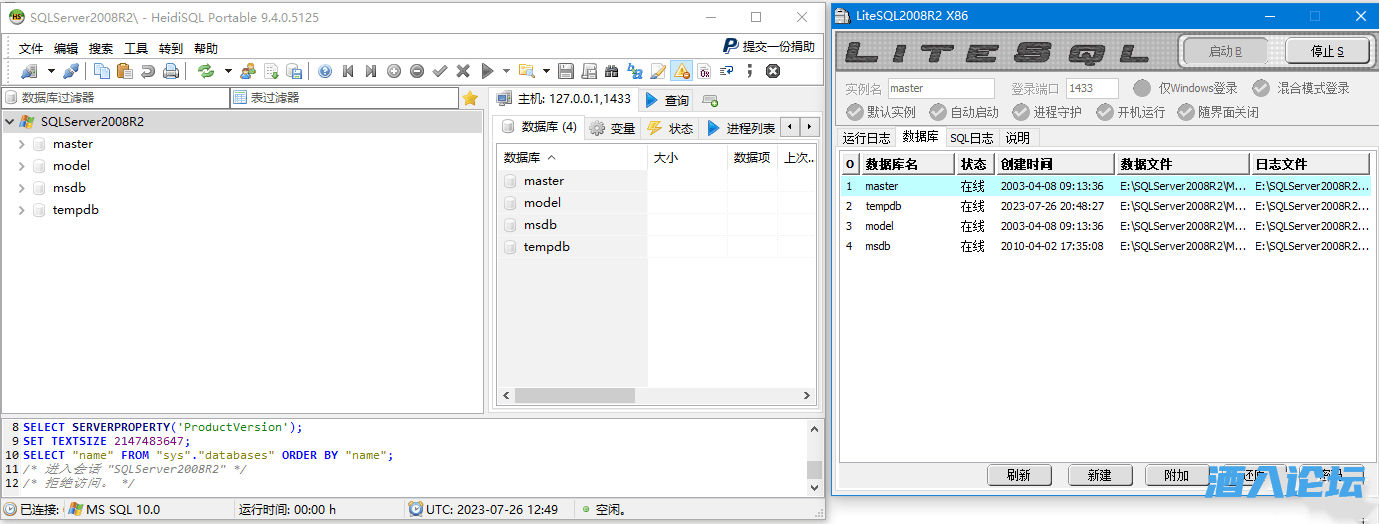Open the 工具 menu

(x=136, y=48)
